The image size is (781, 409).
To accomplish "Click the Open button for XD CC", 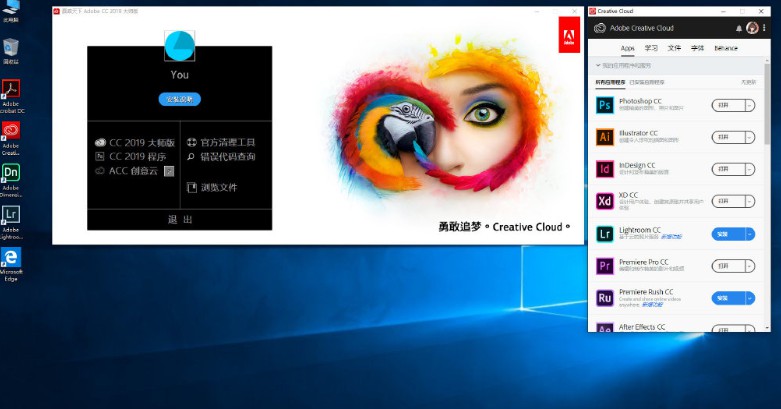I will click(x=728, y=201).
